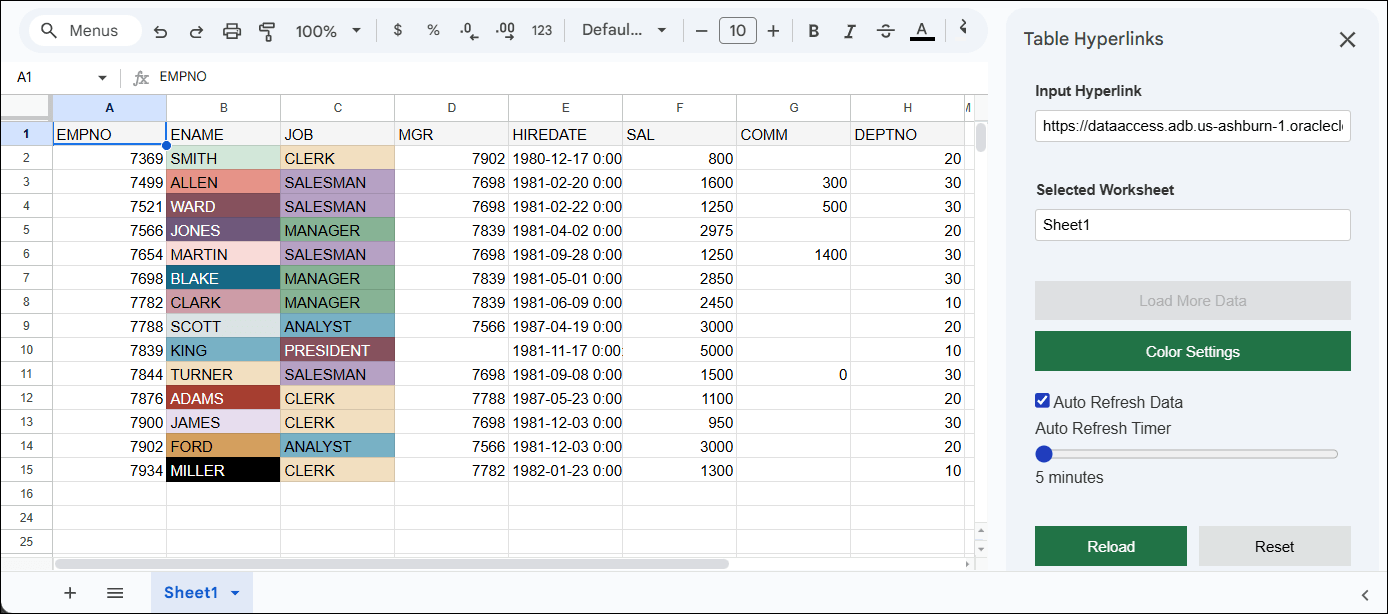Enable Auto Refresh Data checkbox

pos(1043,400)
